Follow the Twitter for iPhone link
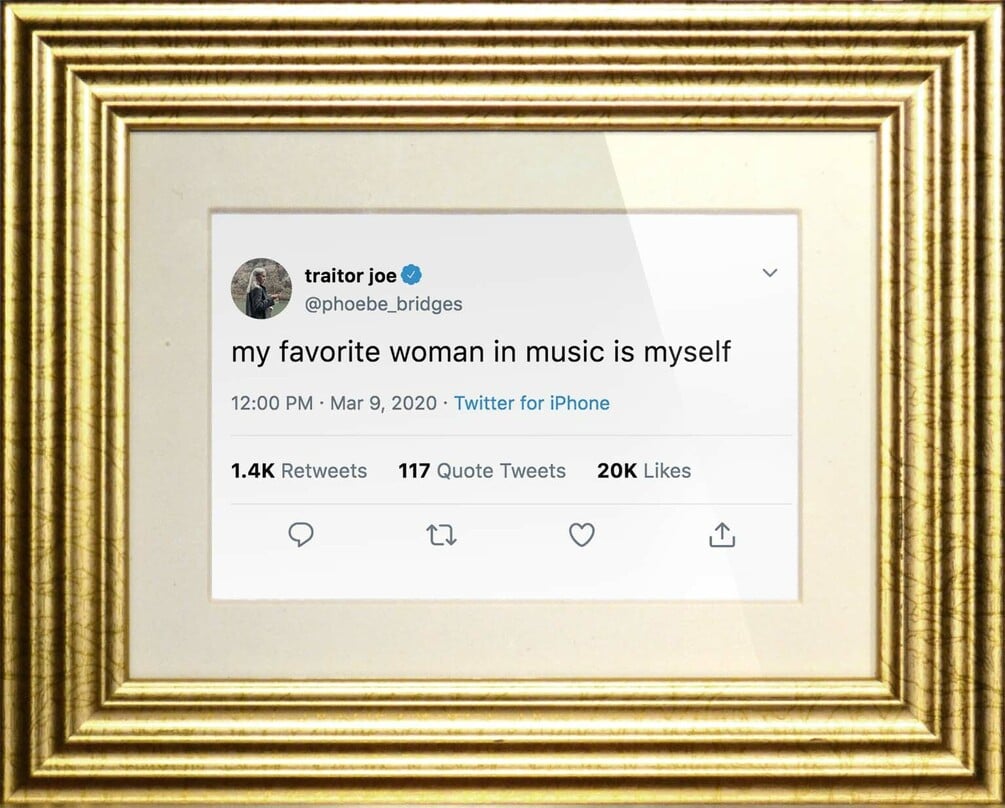Image resolution: width=1005 pixels, height=808 pixels. (532, 403)
